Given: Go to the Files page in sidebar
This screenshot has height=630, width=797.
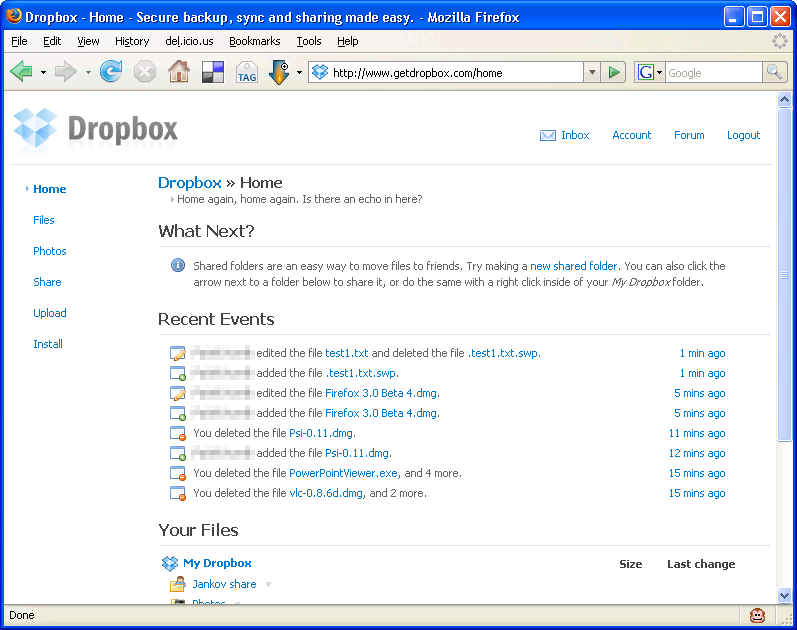Looking at the screenshot, I should coord(44,220).
